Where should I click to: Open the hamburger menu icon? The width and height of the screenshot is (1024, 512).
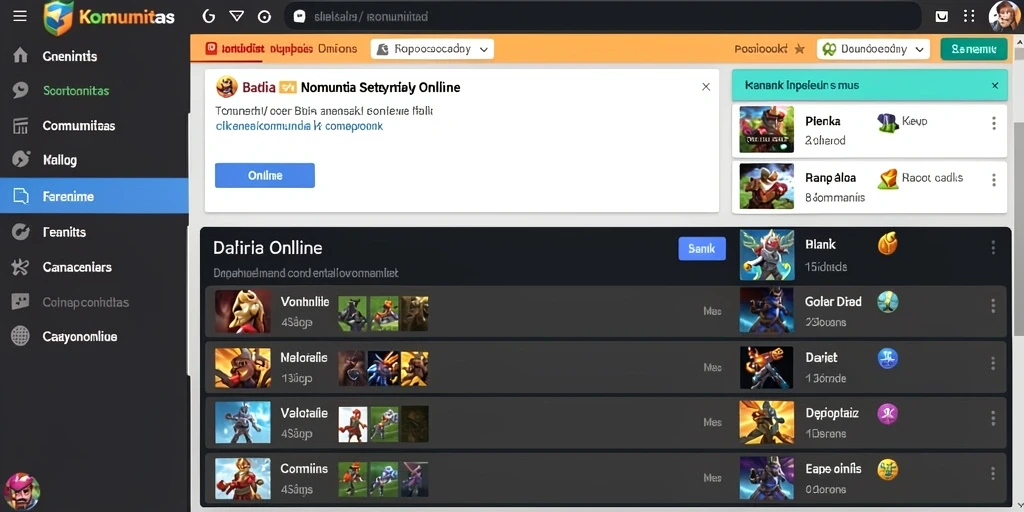pos(20,16)
